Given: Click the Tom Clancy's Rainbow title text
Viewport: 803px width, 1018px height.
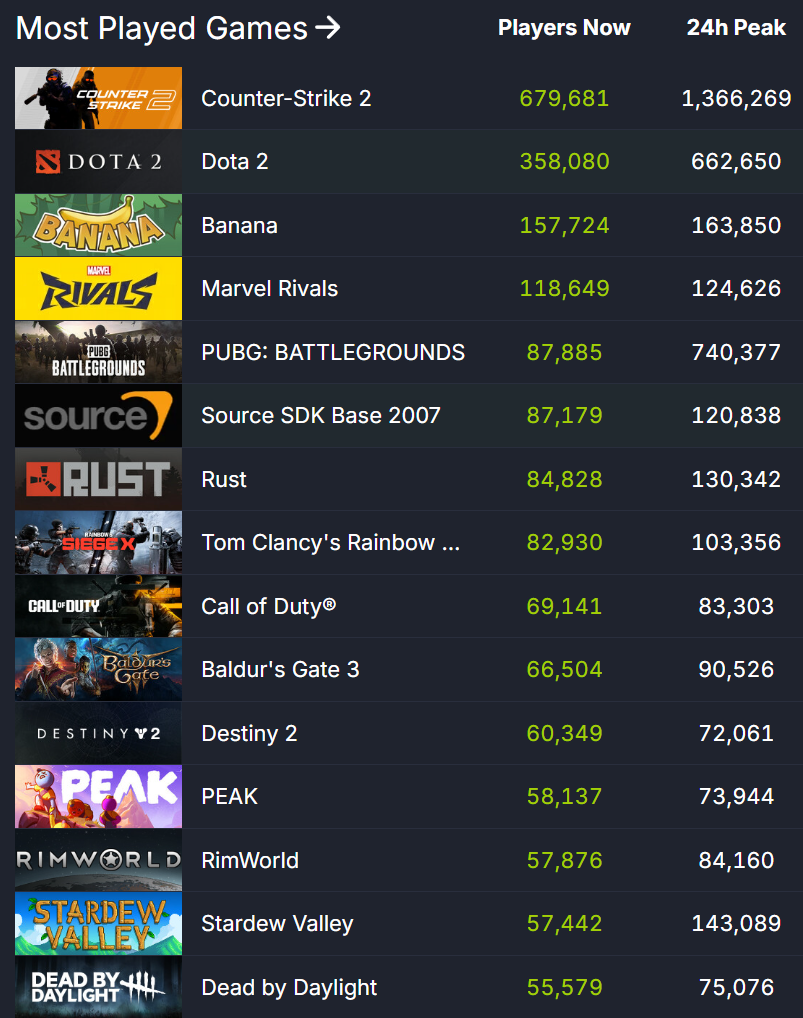Looking at the screenshot, I should tap(330, 542).
